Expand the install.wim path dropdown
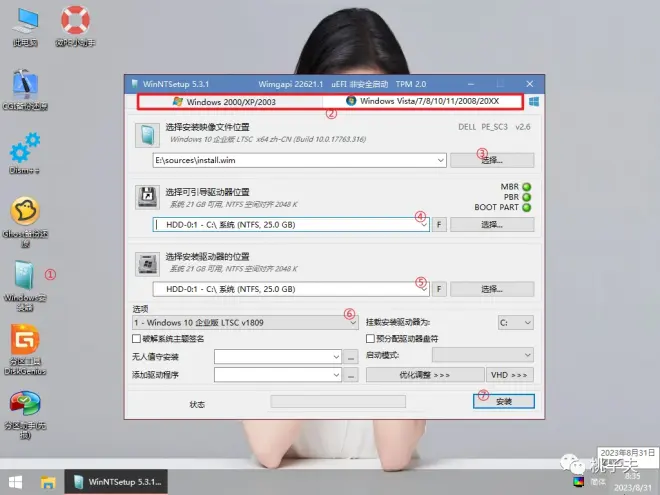Image resolution: width=660 pixels, height=495 pixels. [440, 160]
